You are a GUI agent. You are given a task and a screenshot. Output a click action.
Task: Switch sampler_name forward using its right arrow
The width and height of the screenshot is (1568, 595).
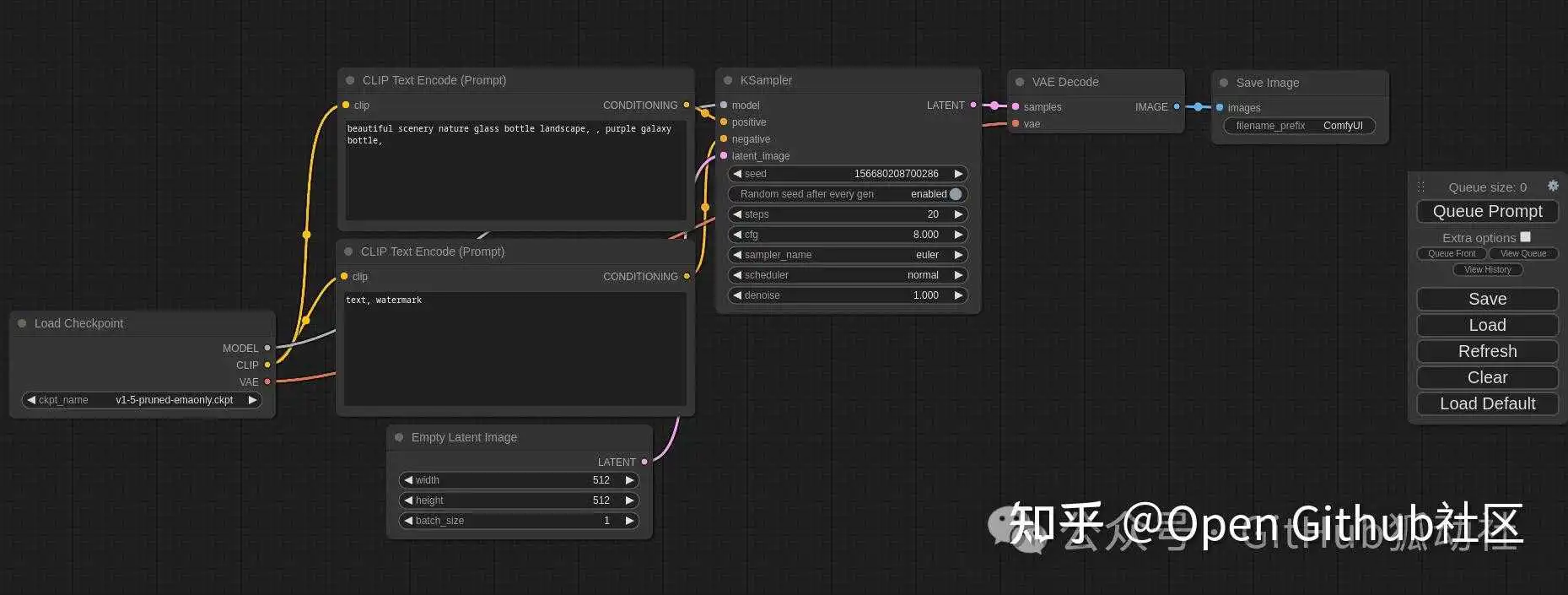point(958,255)
